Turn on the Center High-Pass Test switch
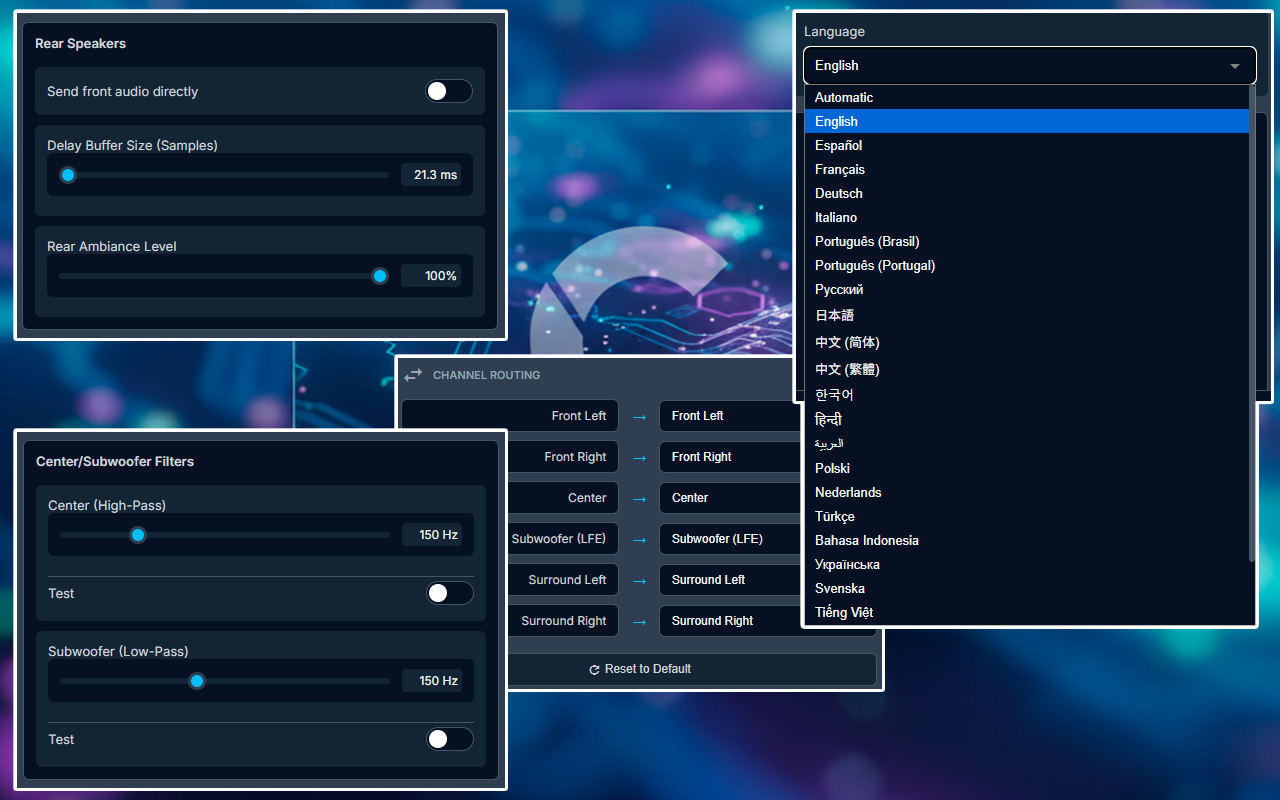The height and width of the screenshot is (800, 1280). 449,593
